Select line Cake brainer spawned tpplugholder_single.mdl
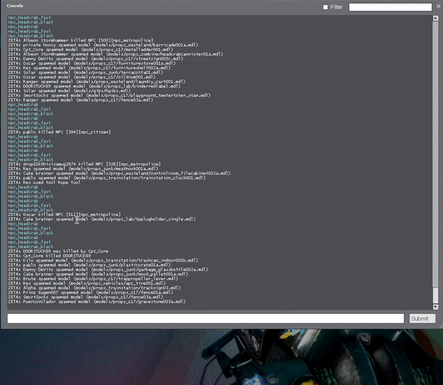 [102, 219]
